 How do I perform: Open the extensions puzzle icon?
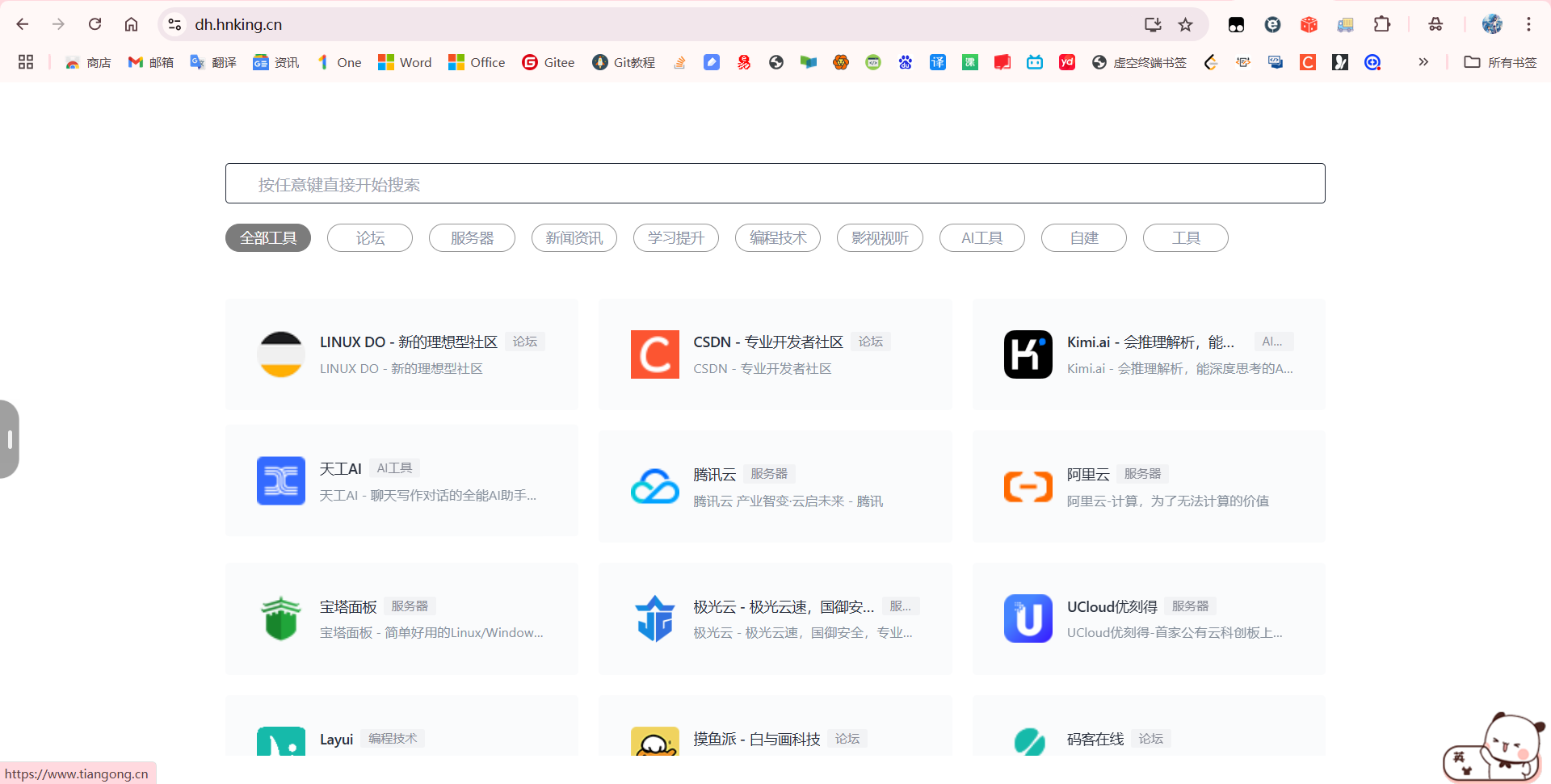pyautogui.click(x=1382, y=24)
